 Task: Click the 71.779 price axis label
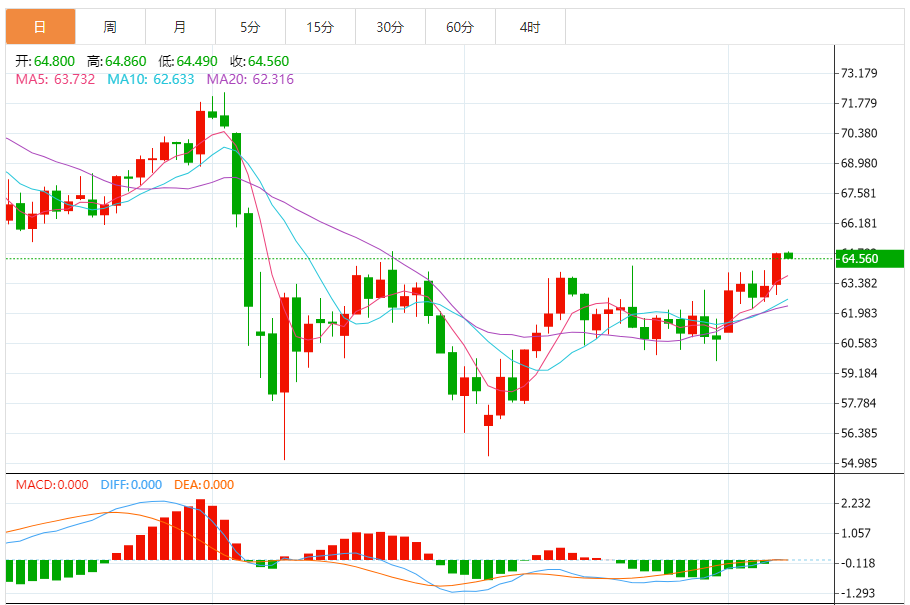tap(859, 103)
